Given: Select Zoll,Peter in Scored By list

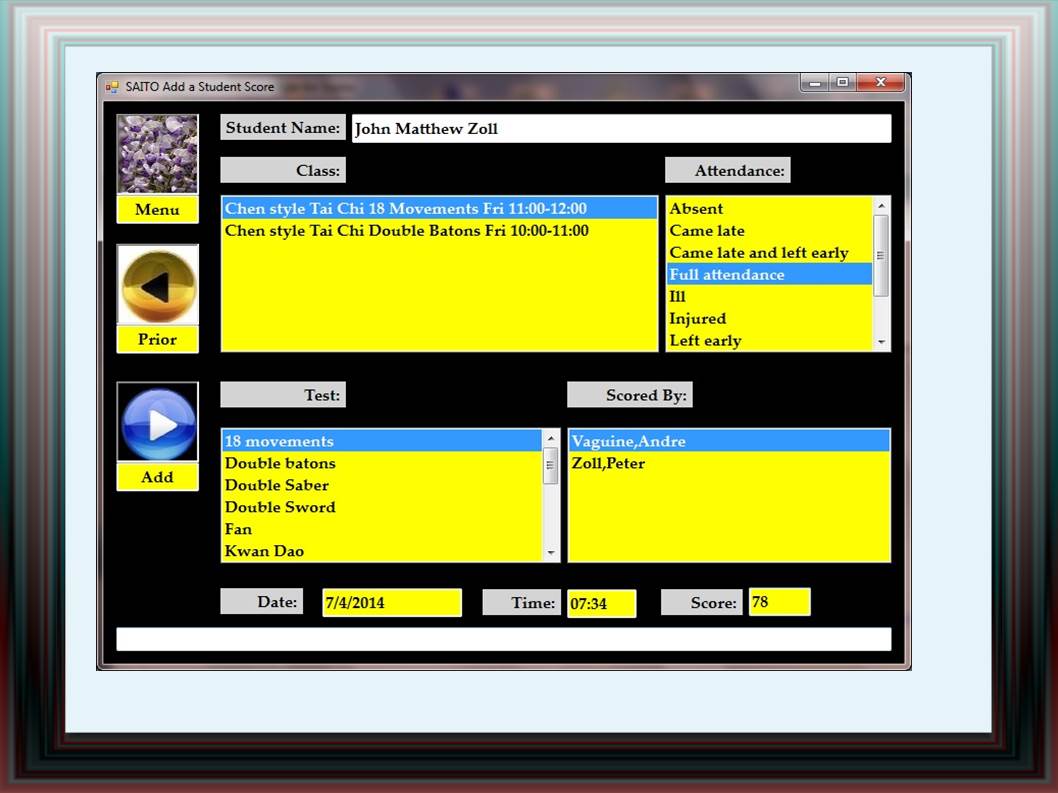Looking at the screenshot, I should tap(608, 464).
